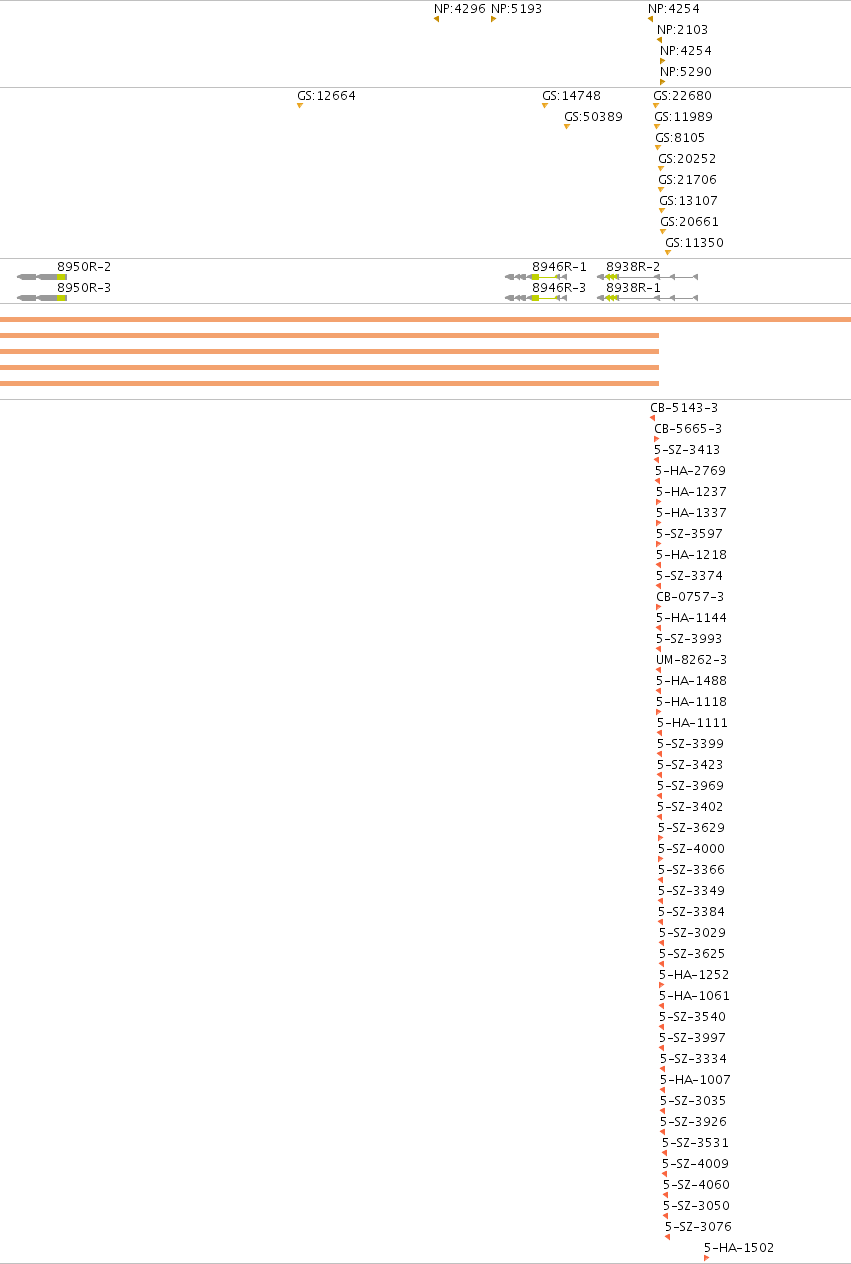Click the 5-HA-1237 feature label
Image resolution: width=851 pixels, height=1264 pixels.
point(691,492)
